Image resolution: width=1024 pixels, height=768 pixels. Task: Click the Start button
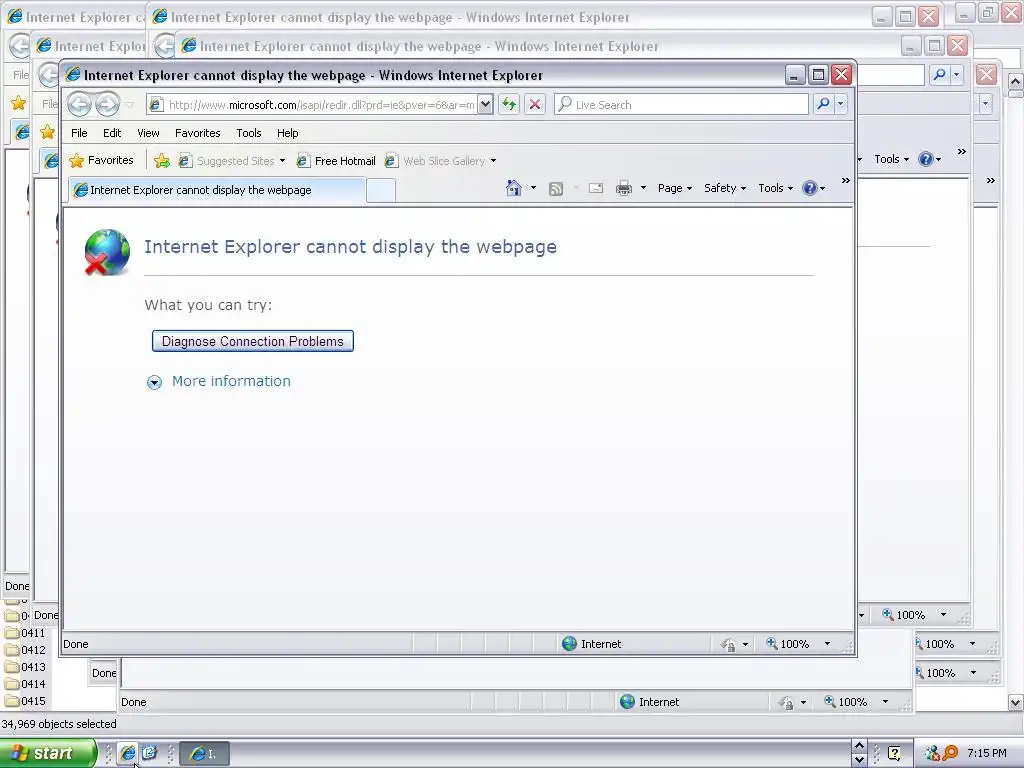[x=48, y=753]
